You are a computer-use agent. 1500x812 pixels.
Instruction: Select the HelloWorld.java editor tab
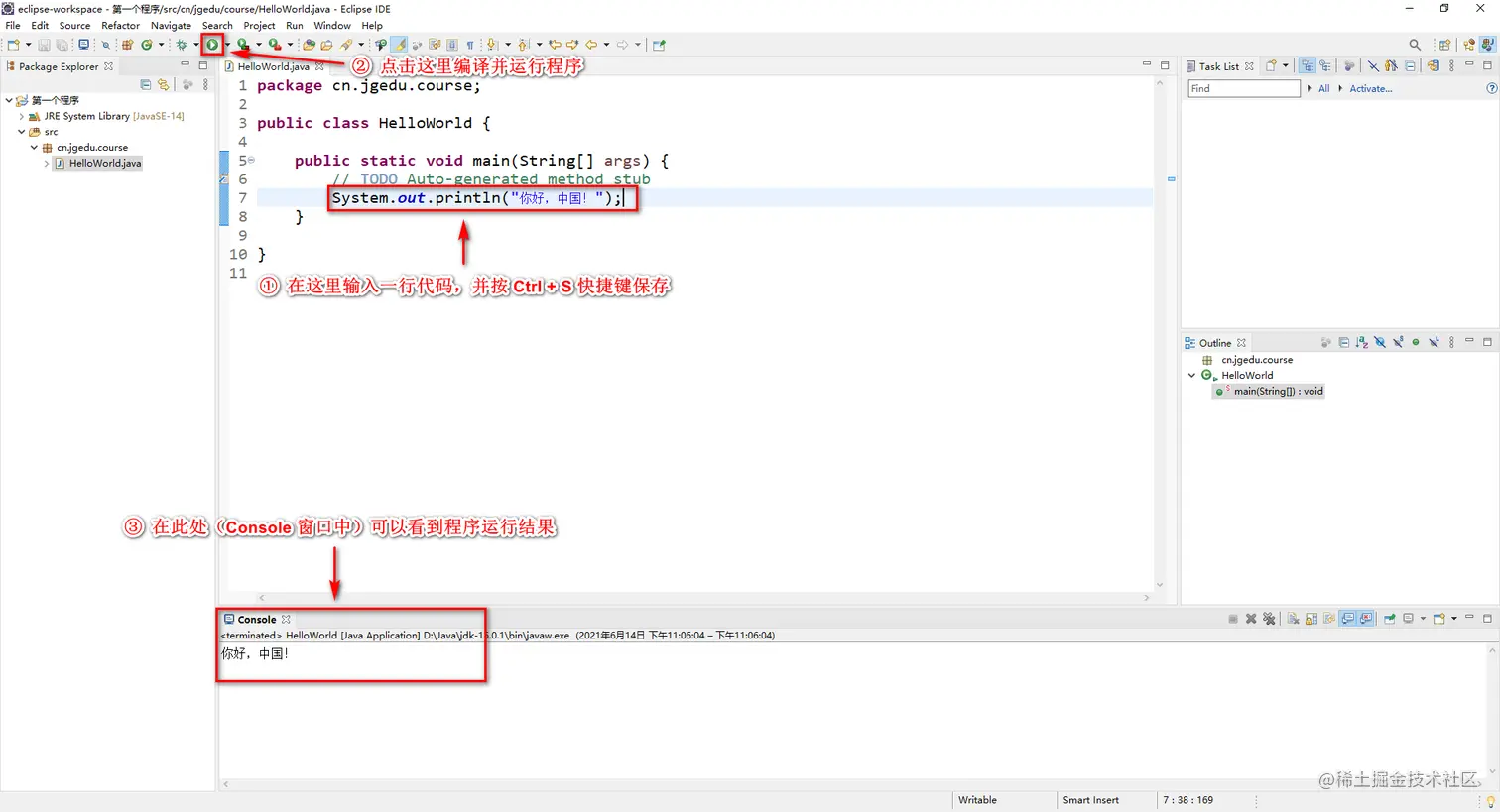[273, 66]
